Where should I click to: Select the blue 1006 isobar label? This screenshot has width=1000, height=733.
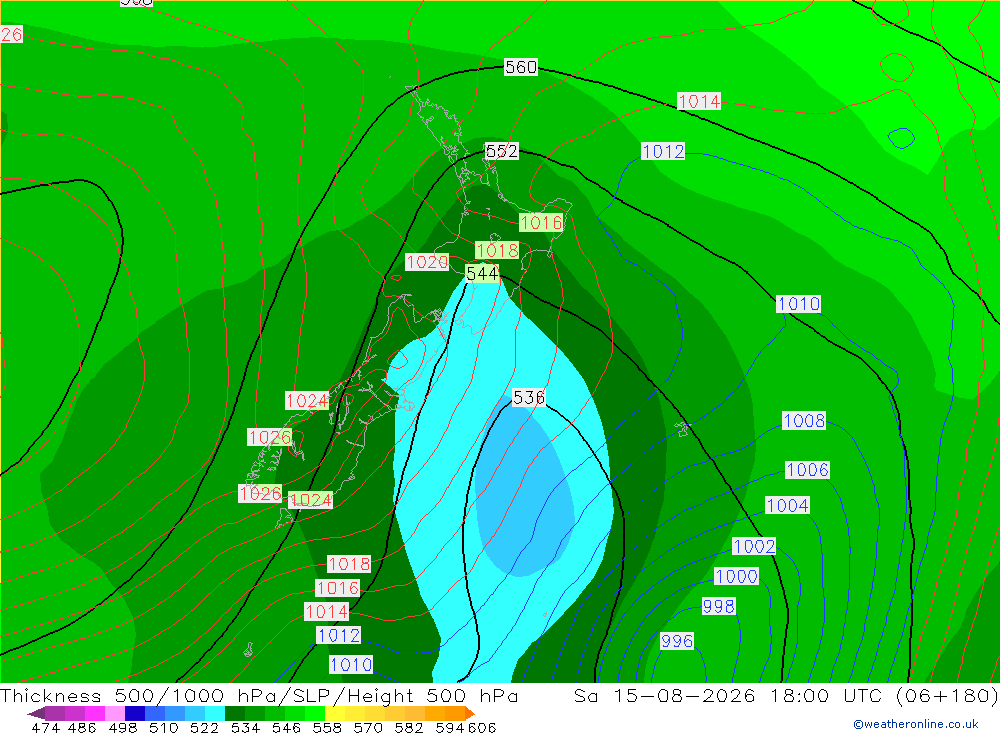click(807, 470)
